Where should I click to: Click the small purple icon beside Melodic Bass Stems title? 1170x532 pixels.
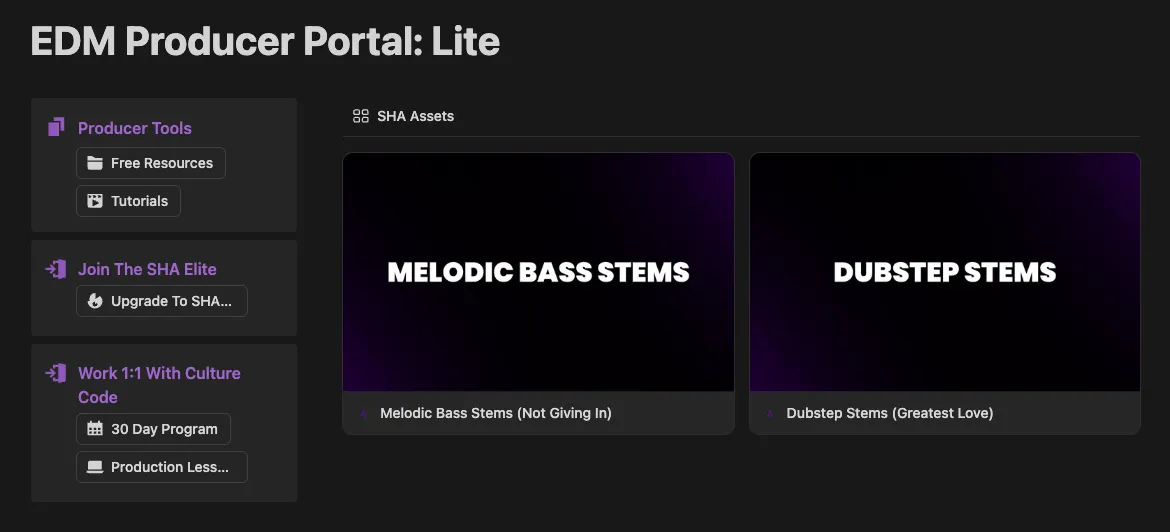click(363, 413)
